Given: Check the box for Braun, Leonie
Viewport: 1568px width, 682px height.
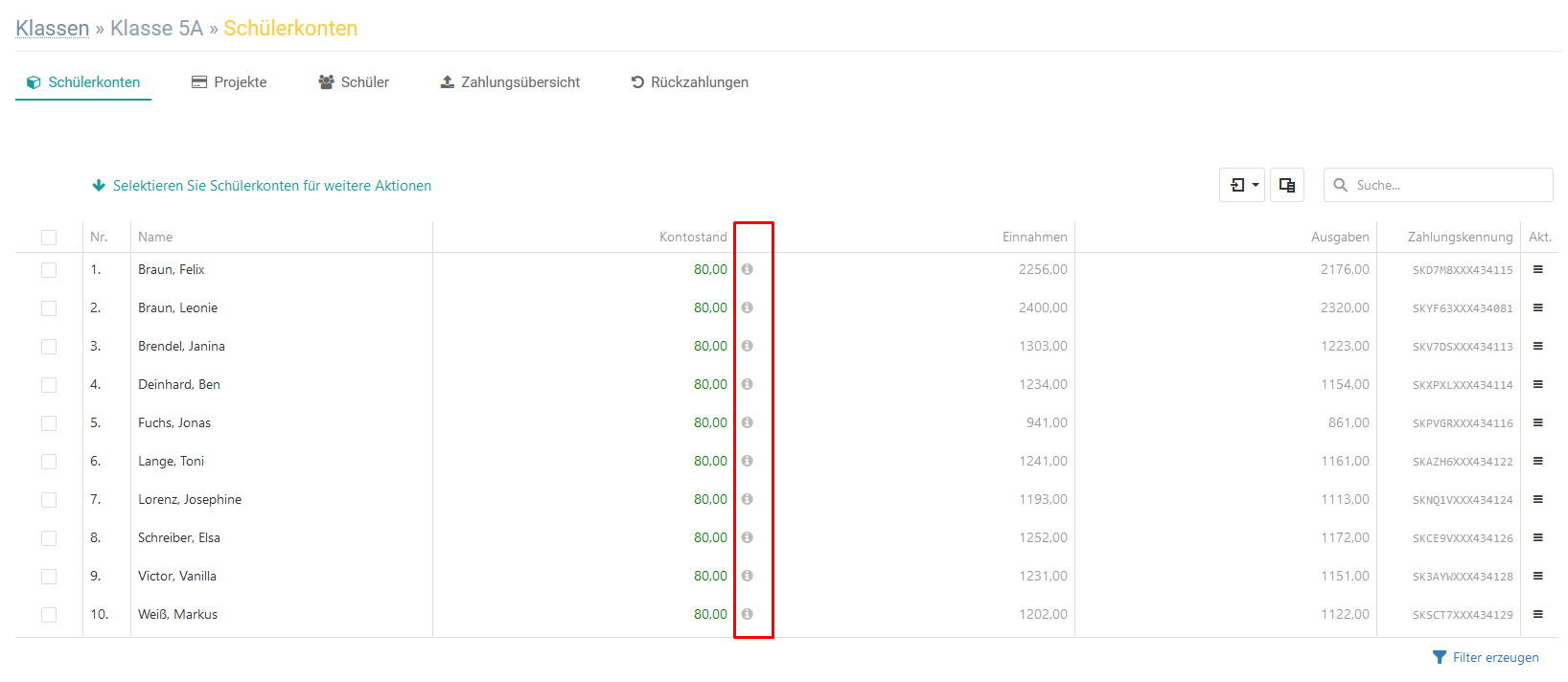Looking at the screenshot, I should pos(49,308).
